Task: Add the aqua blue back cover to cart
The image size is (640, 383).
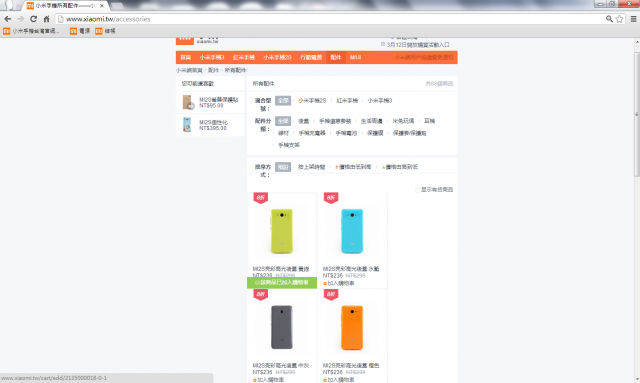Action: [x=339, y=283]
